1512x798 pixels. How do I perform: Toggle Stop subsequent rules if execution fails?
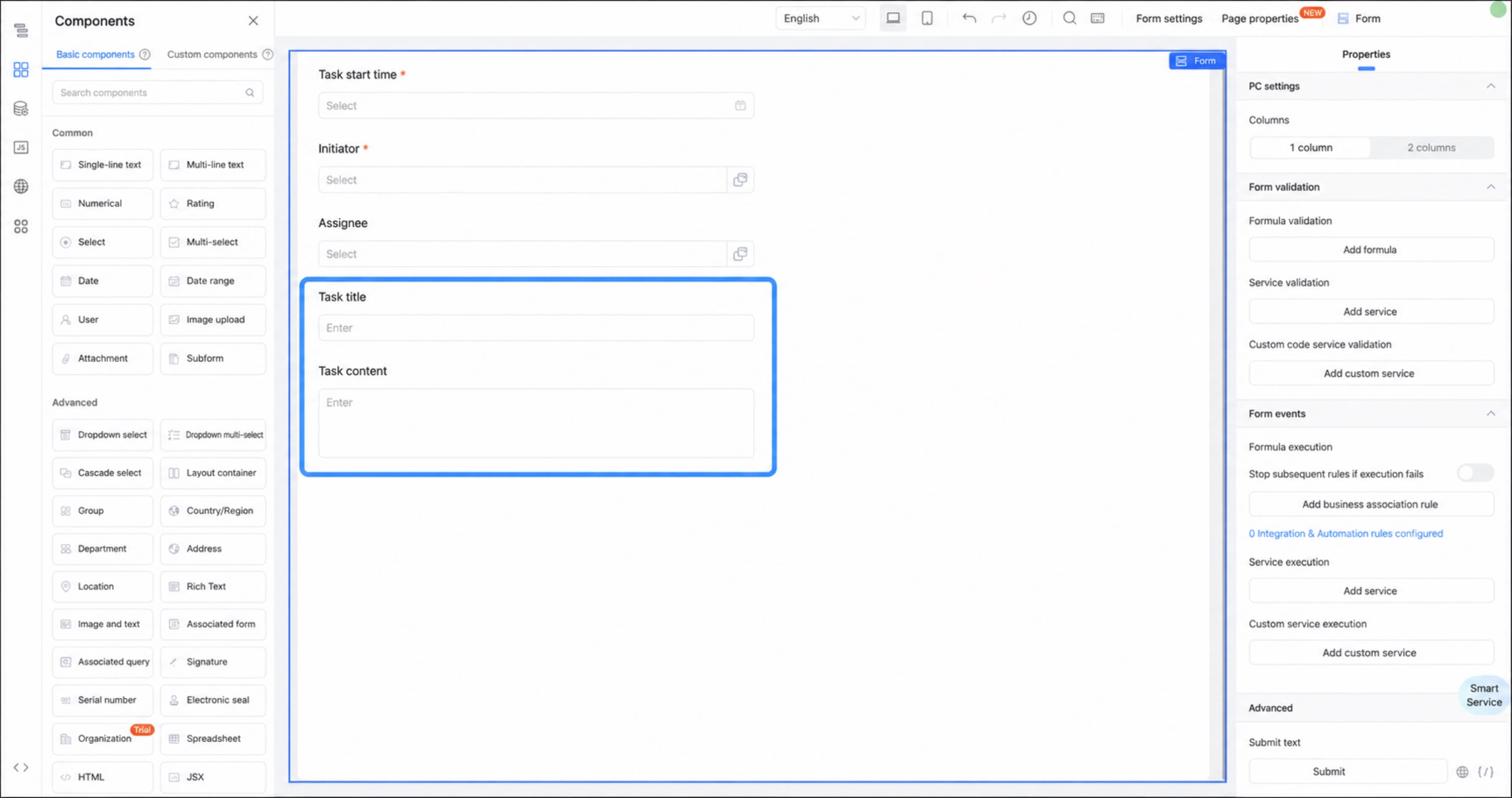point(1475,473)
